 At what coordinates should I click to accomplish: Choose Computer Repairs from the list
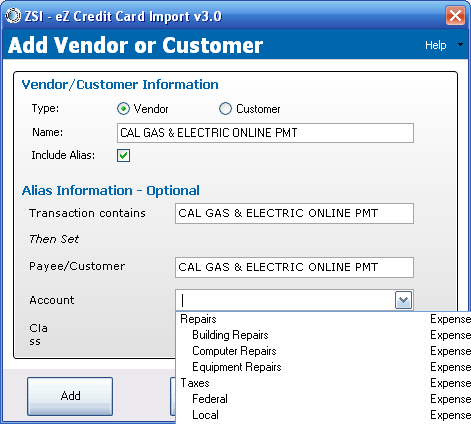coord(323,351)
